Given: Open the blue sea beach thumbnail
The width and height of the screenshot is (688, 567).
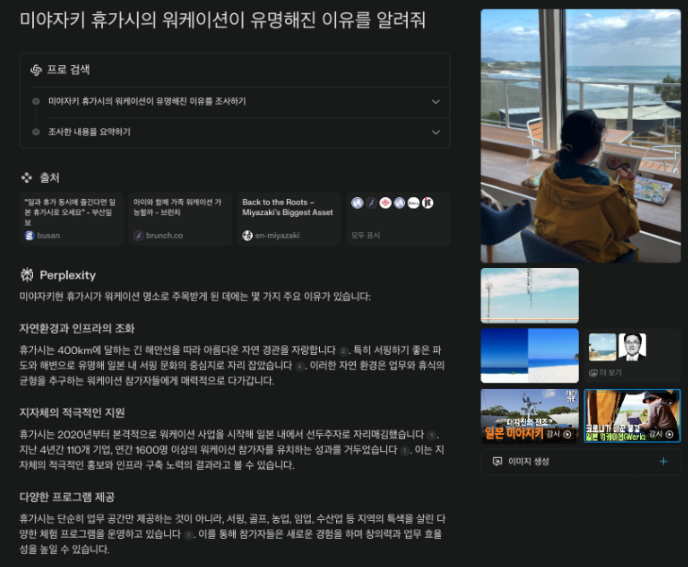Looking at the screenshot, I should (x=530, y=356).
